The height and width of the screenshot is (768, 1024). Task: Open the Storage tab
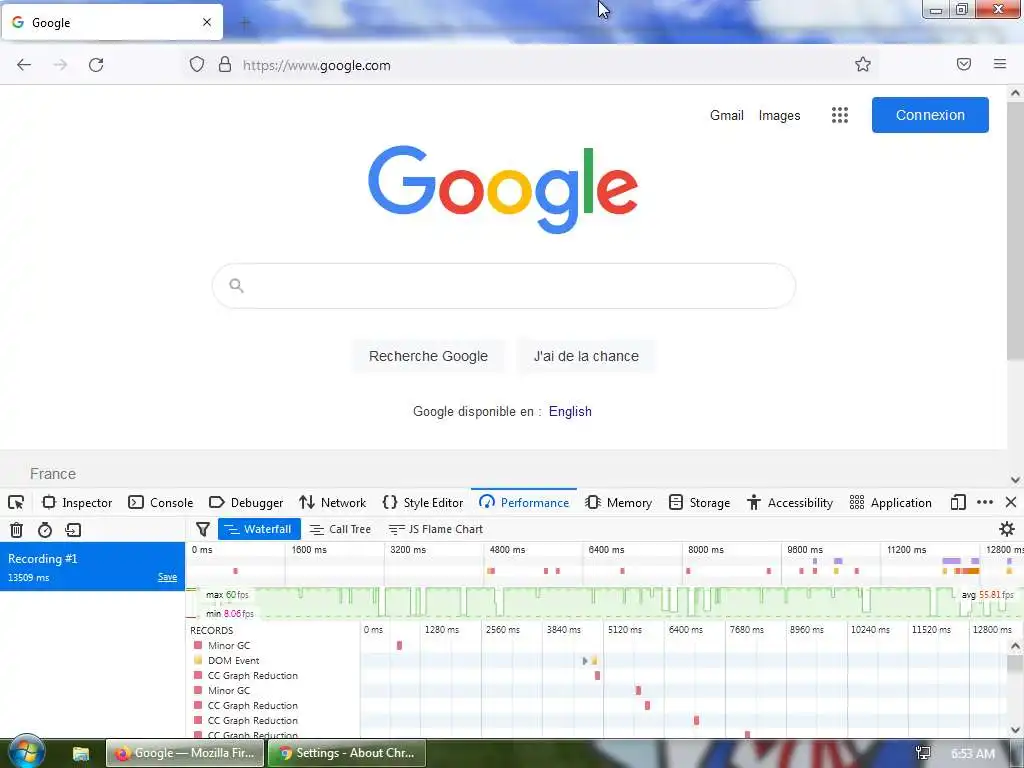tap(699, 502)
